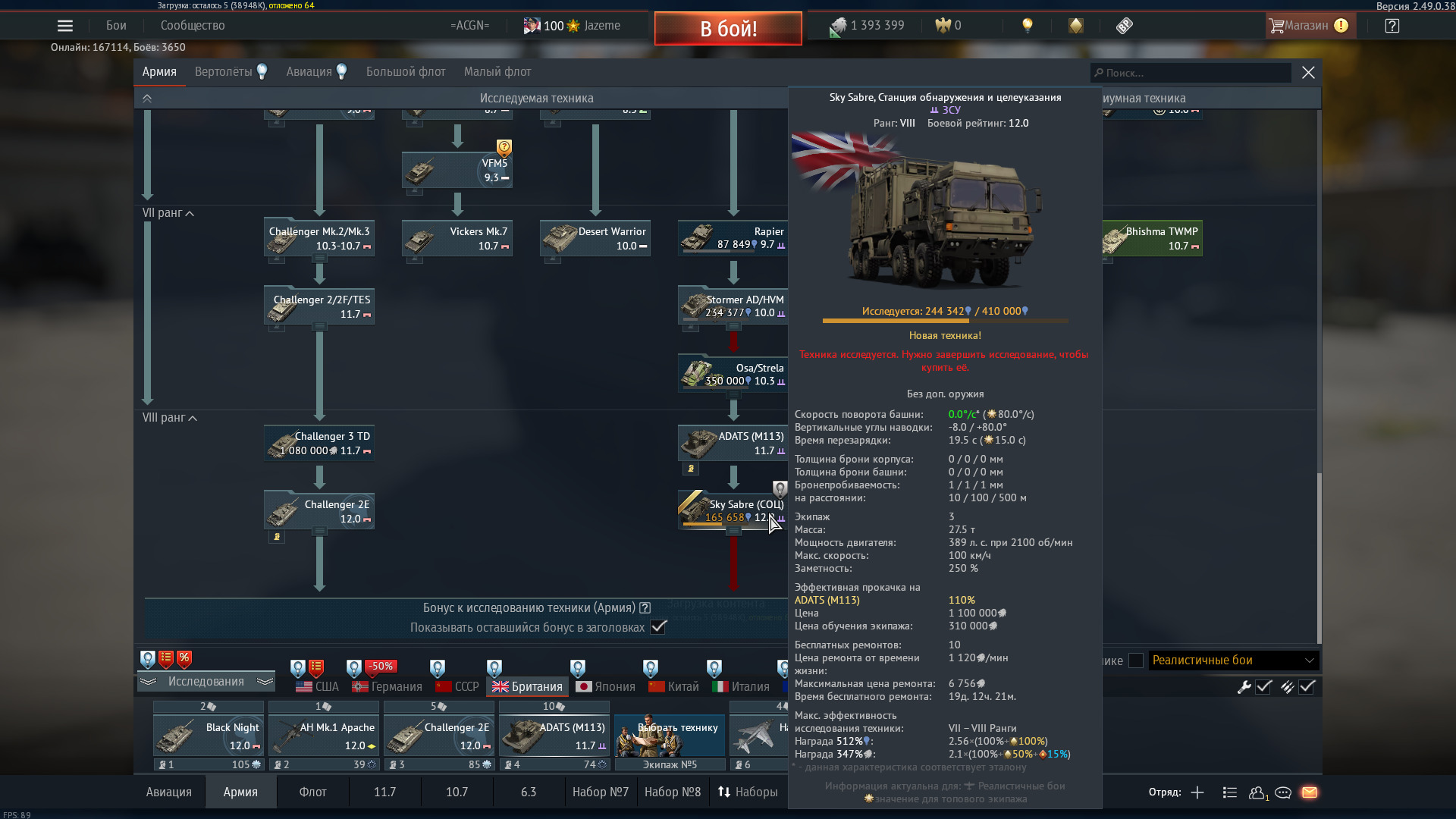This screenshot has width=1456, height=819.
Task: Add a squad member with plus icon
Action: (x=1197, y=792)
